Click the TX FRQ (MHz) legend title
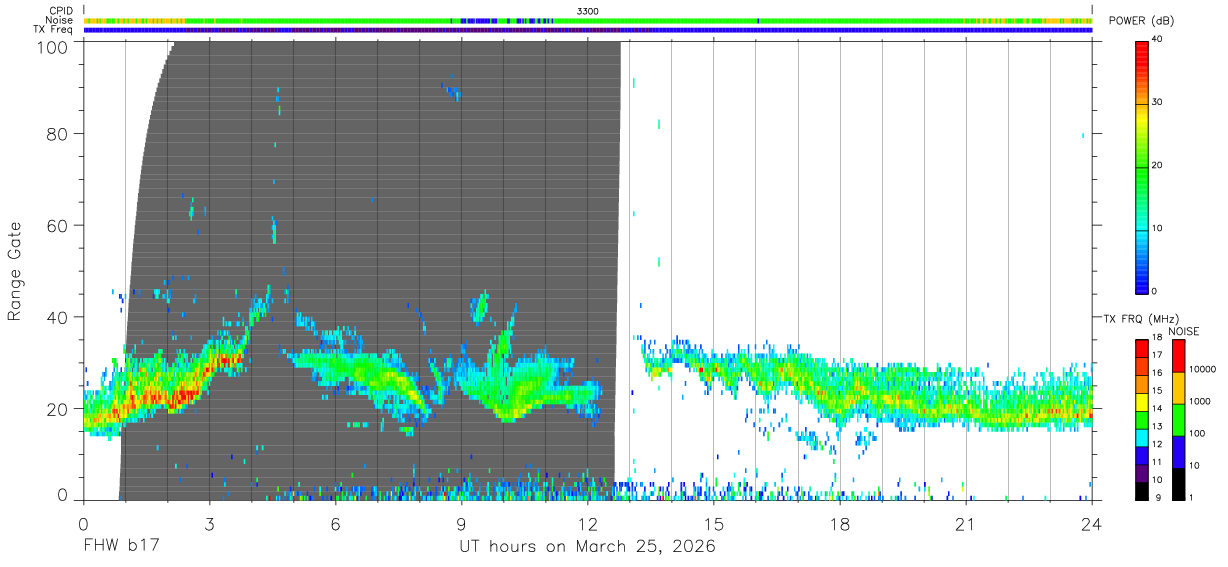The width and height of the screenshot is (1228, 567). [1141, 319]
